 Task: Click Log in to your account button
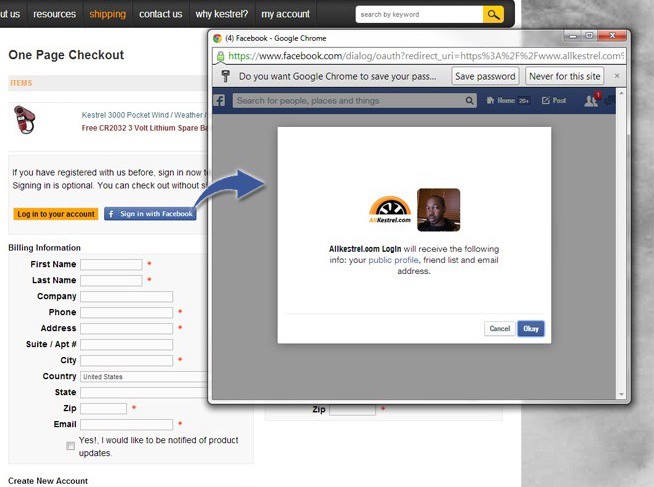click(56, 214)
